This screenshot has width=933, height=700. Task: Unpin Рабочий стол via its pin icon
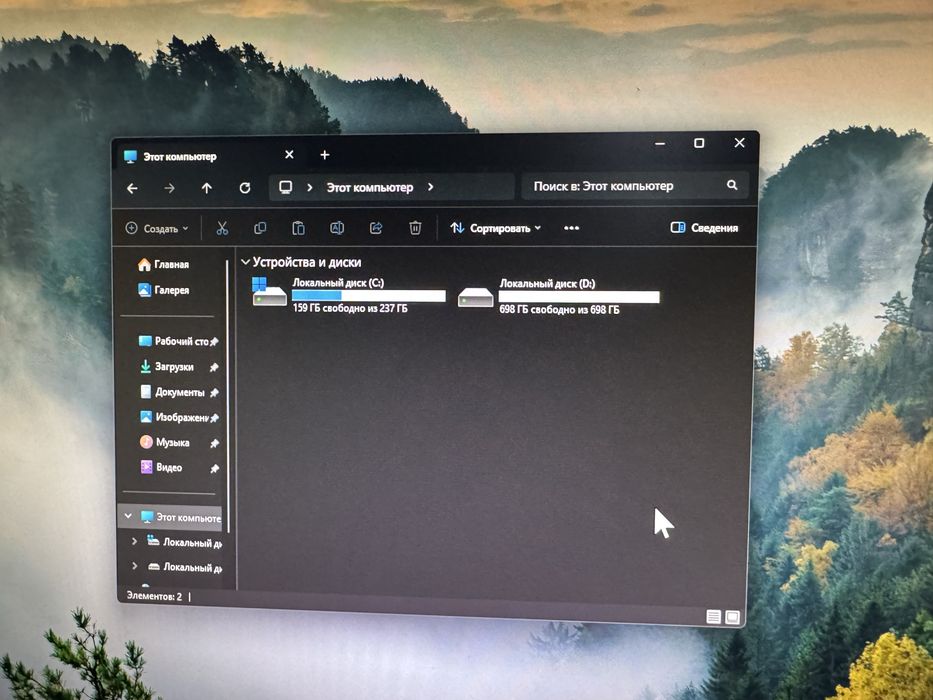[214, 342]
